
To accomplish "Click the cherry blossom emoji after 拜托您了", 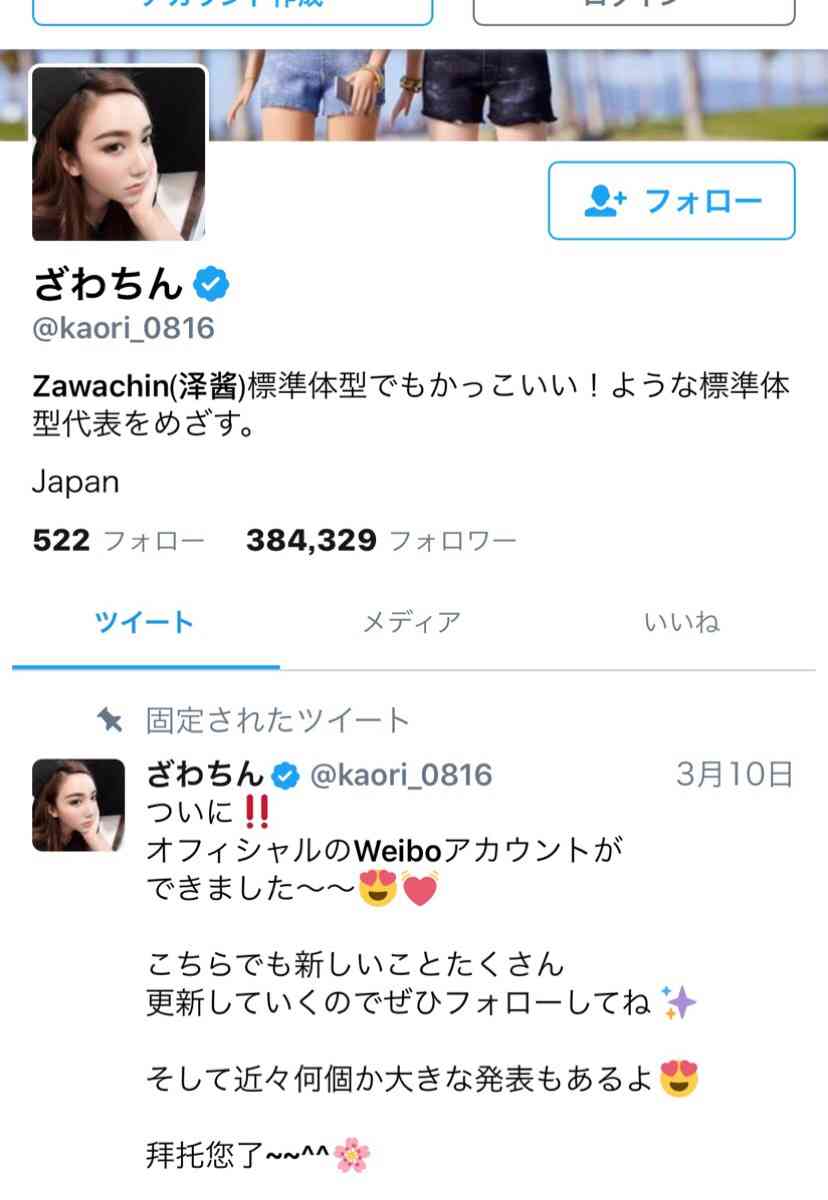I will click(351, 1156).
